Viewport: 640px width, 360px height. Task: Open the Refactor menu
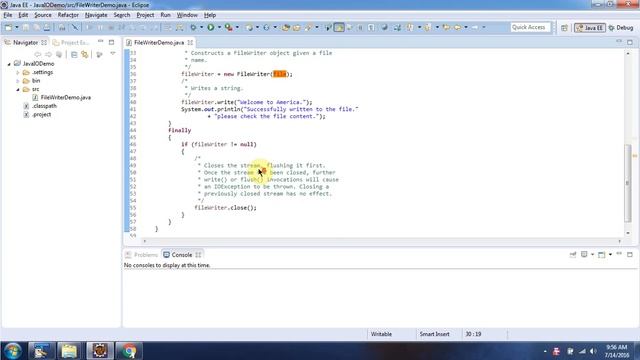tap(68, 15)
